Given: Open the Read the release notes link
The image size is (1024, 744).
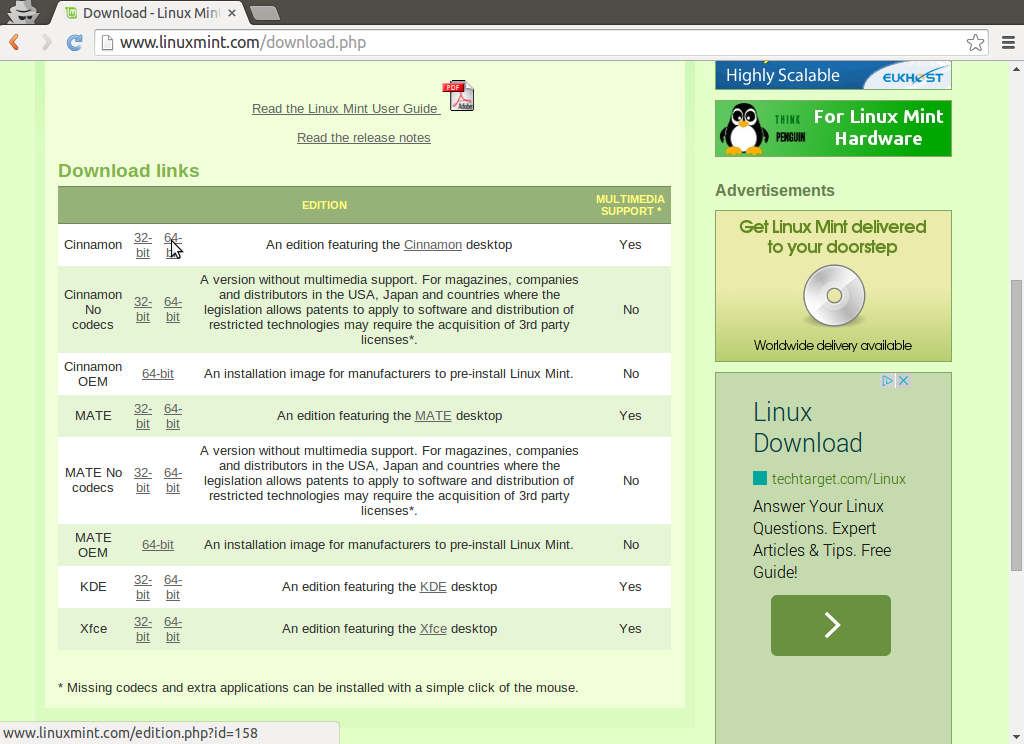Looking at the screenshot, I should [x=363, y=137].
